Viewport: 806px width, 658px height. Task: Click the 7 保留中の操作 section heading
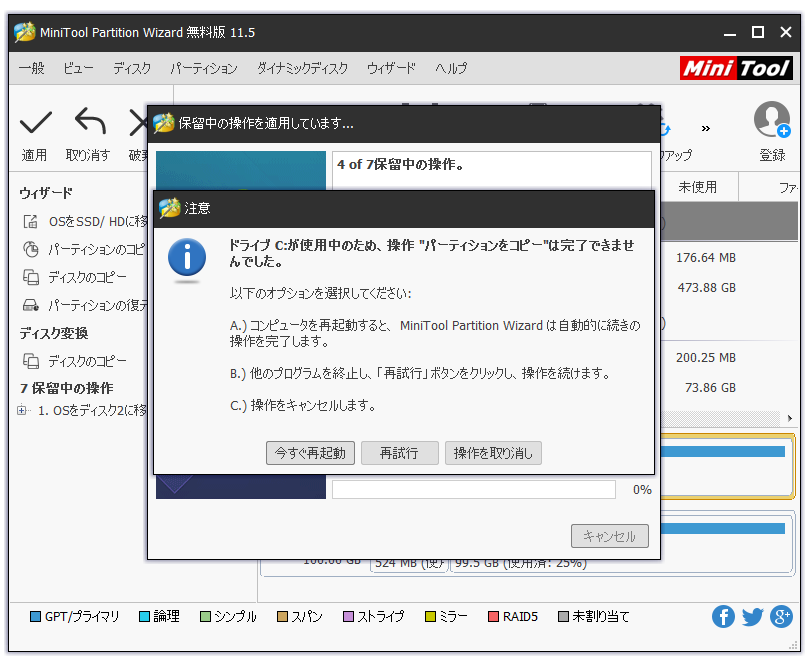point(67,388)
